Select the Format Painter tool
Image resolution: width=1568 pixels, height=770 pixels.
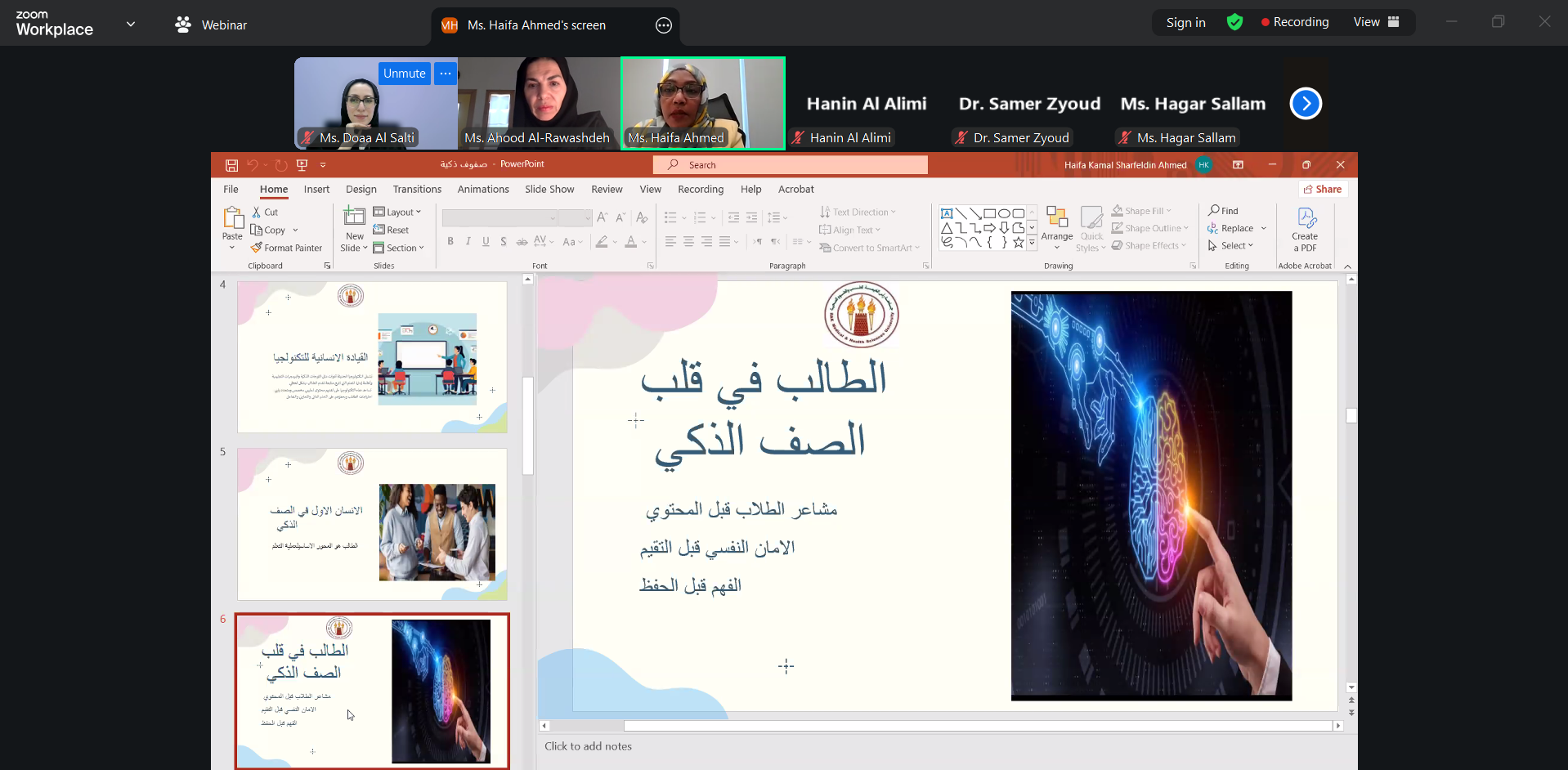(286, 248)
